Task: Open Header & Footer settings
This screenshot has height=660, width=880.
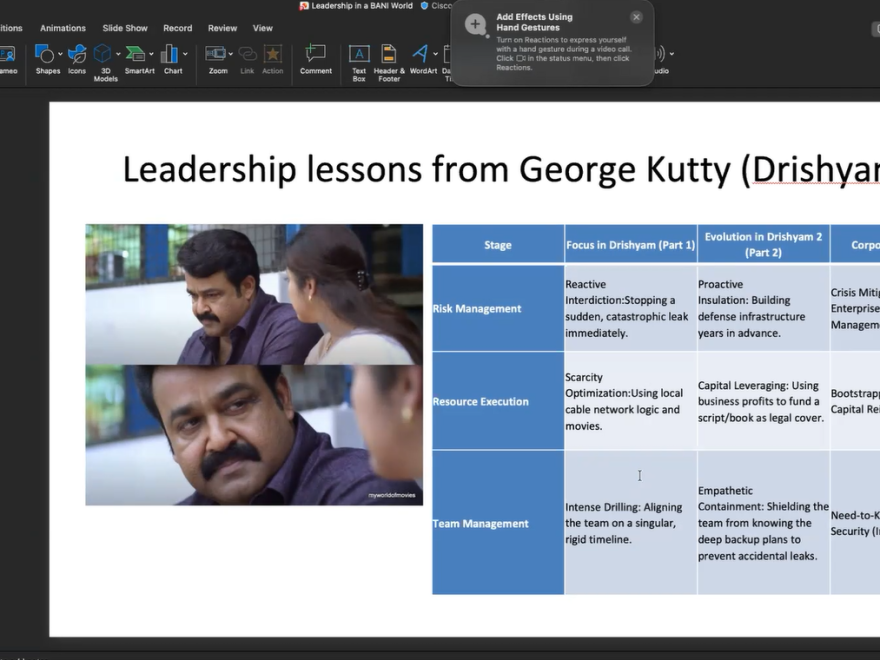Action: [x=389, y=63]
